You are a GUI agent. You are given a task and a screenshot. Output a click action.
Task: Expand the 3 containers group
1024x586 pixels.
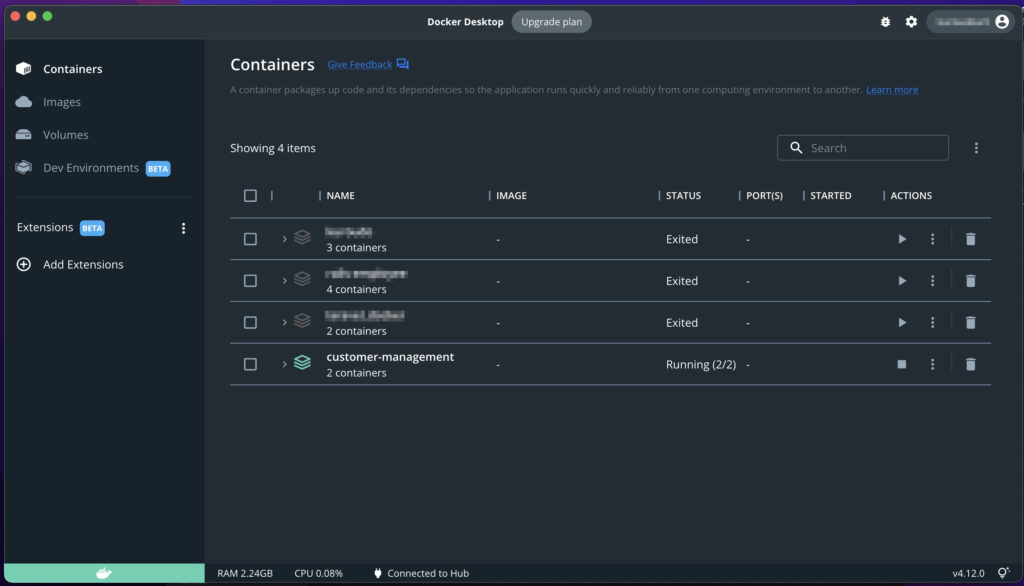(284, 239)
